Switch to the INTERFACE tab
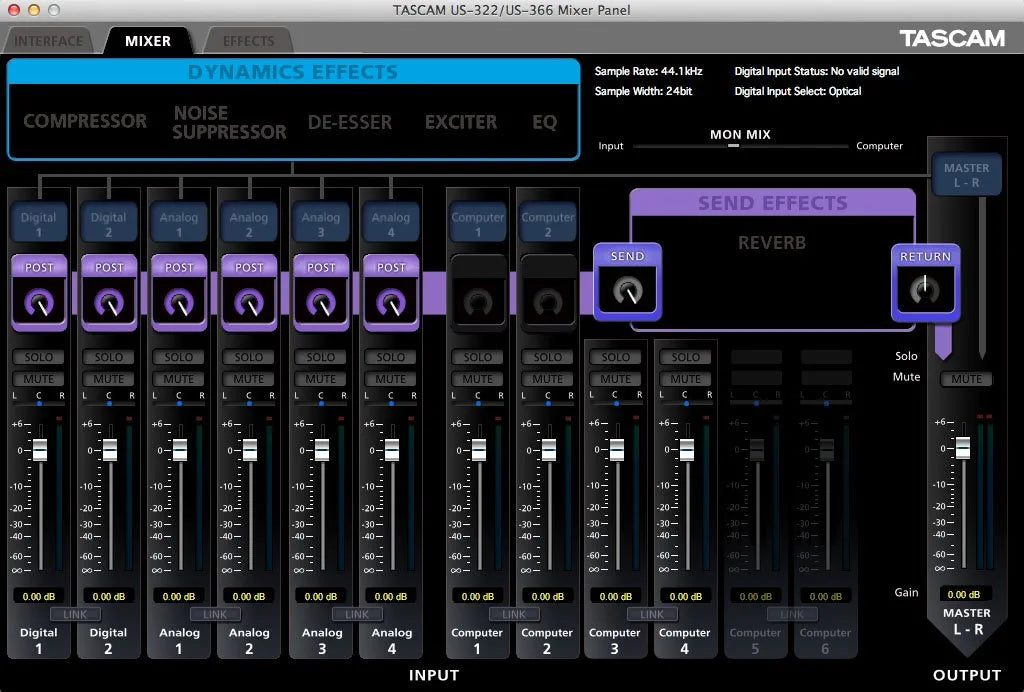1024x692 pixels. [48, 41]
